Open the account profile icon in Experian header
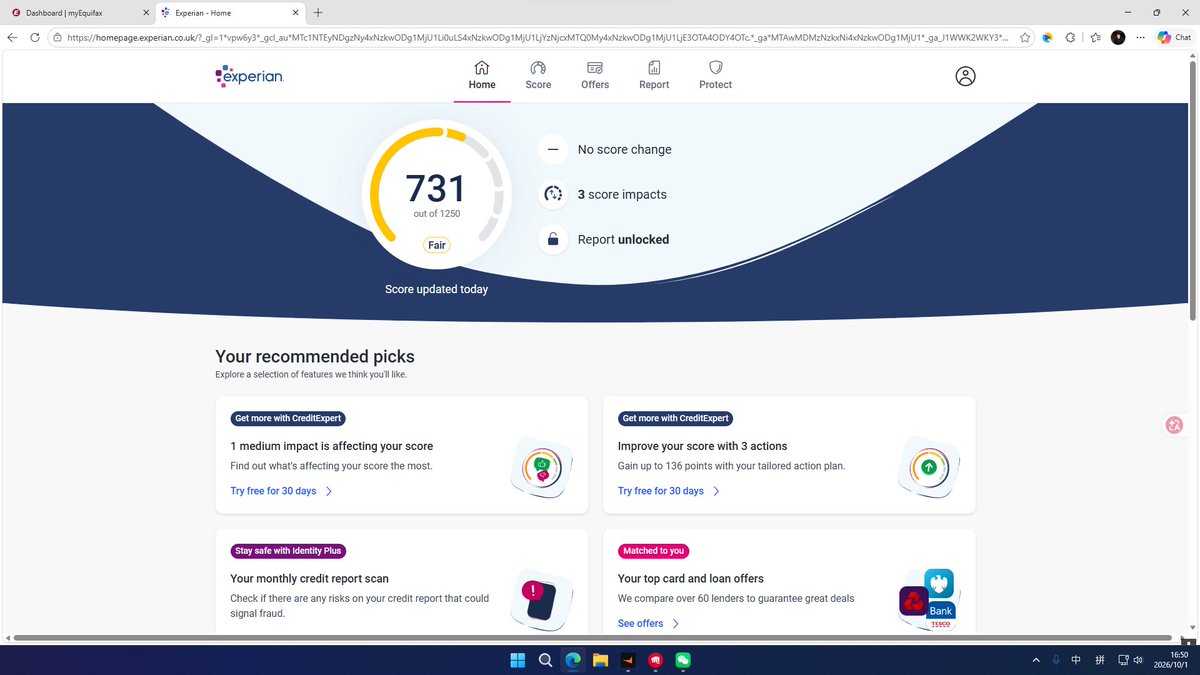This screenshot has width=1200, height=675. click(965, 77)
